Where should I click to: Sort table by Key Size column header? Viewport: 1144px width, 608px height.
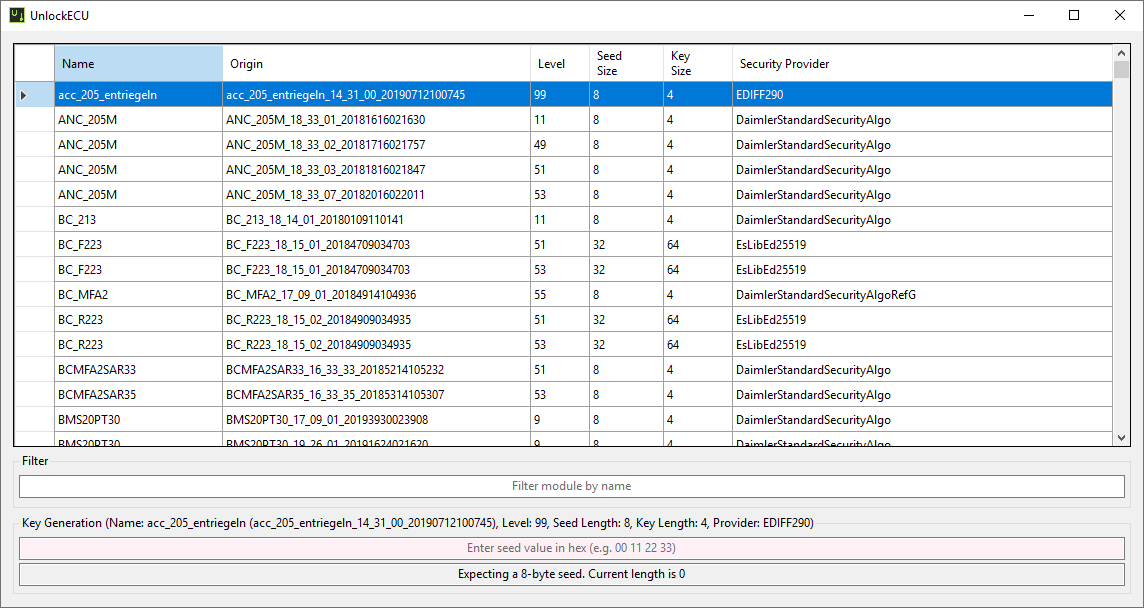(x=697, y=64)
